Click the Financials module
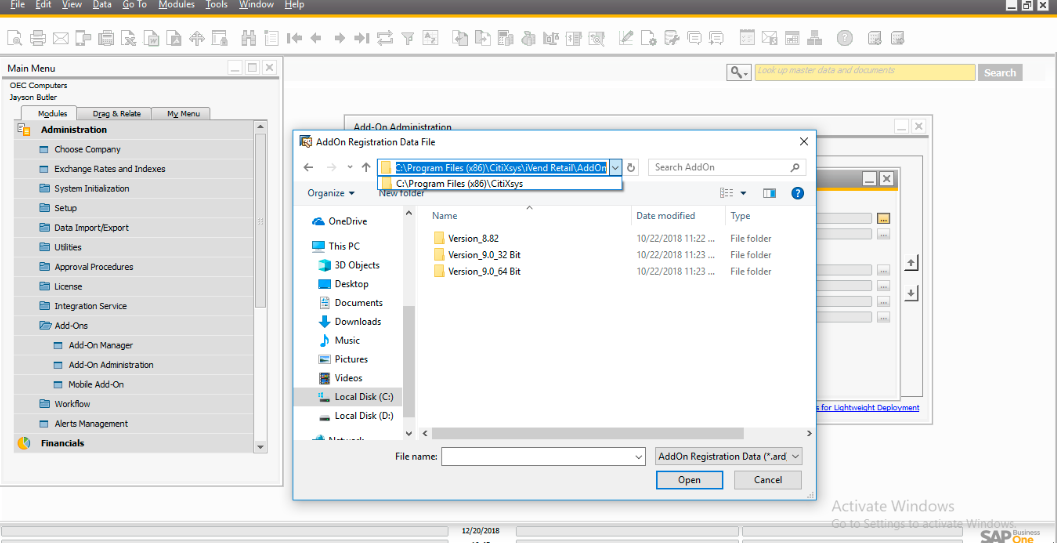This screenshot has width=1057, height=543. tap(62, 443)
